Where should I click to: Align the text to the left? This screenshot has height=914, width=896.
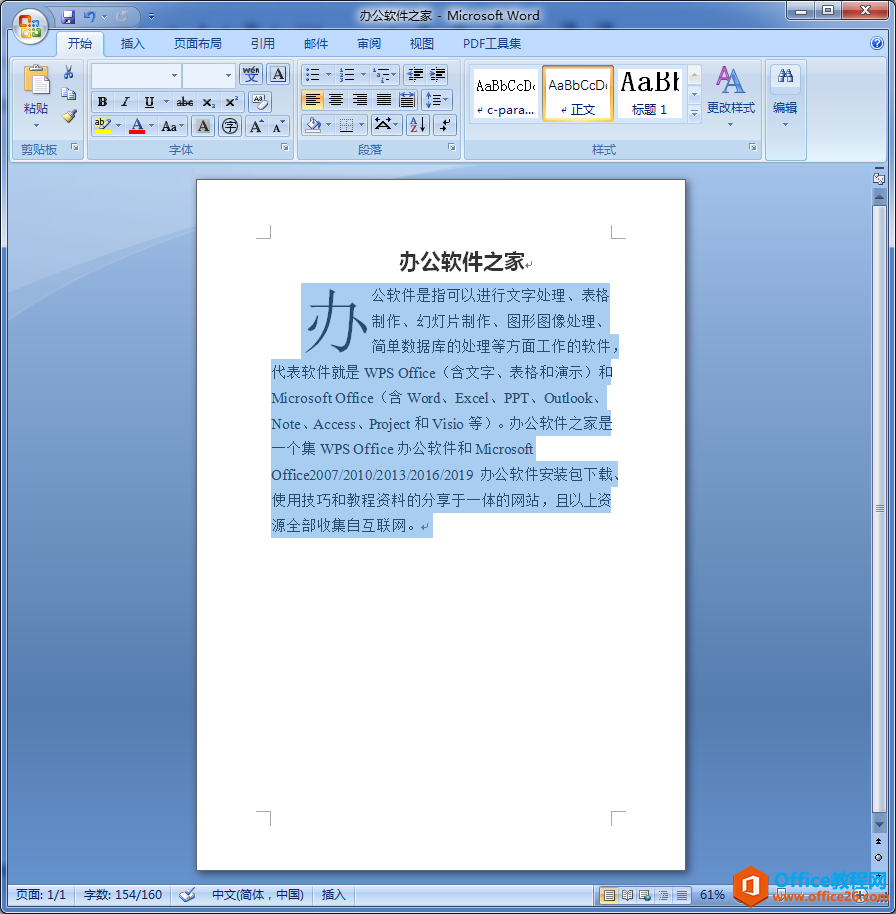point(312,100)
